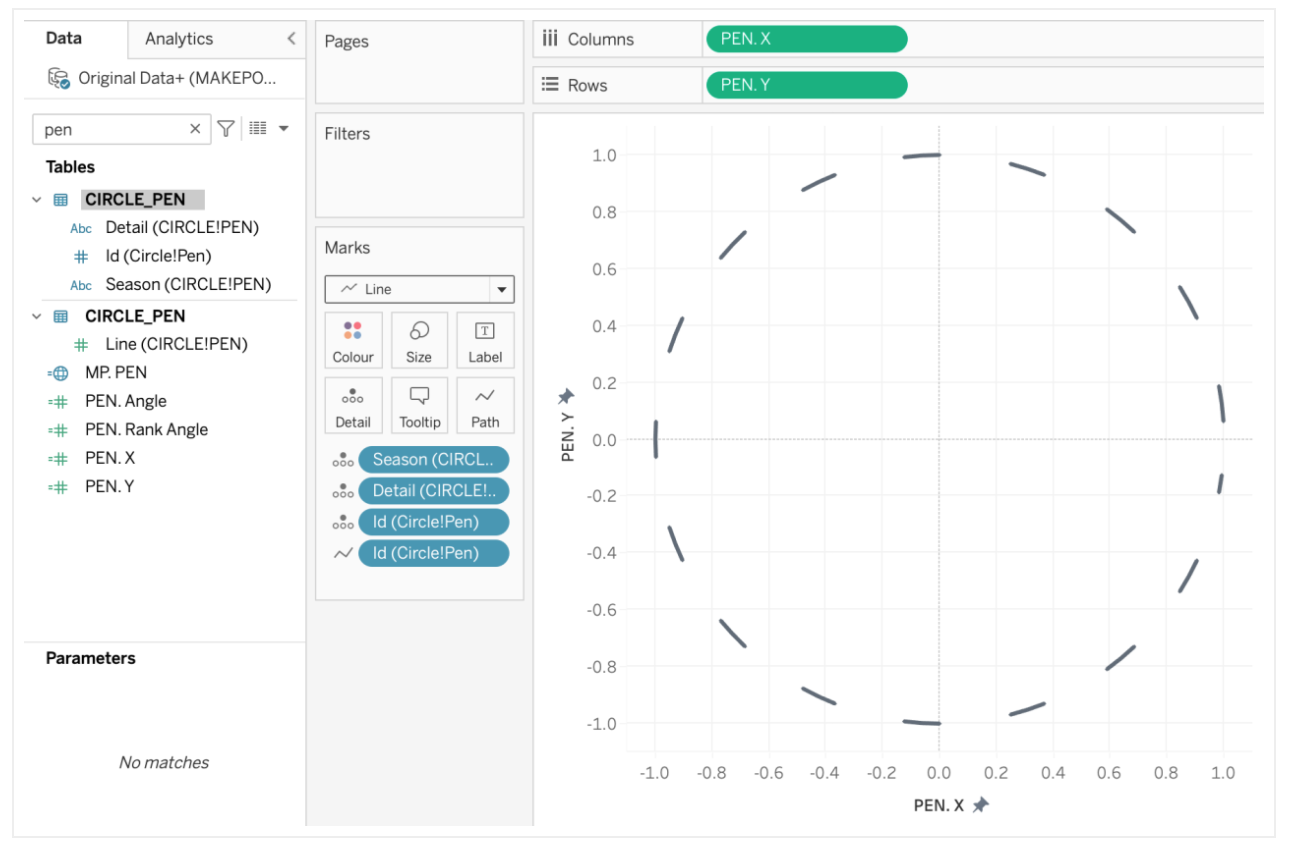Select the Data tab
The height and width of the screenshot is (856, 1290).
[x=64, y=39]
